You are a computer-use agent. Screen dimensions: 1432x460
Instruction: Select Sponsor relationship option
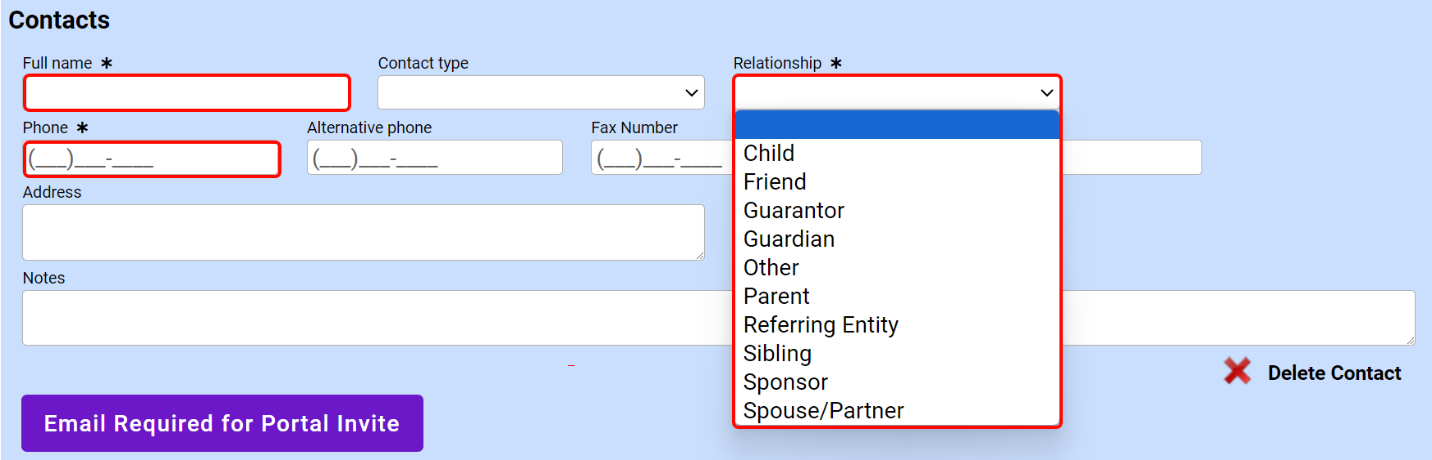786,382
